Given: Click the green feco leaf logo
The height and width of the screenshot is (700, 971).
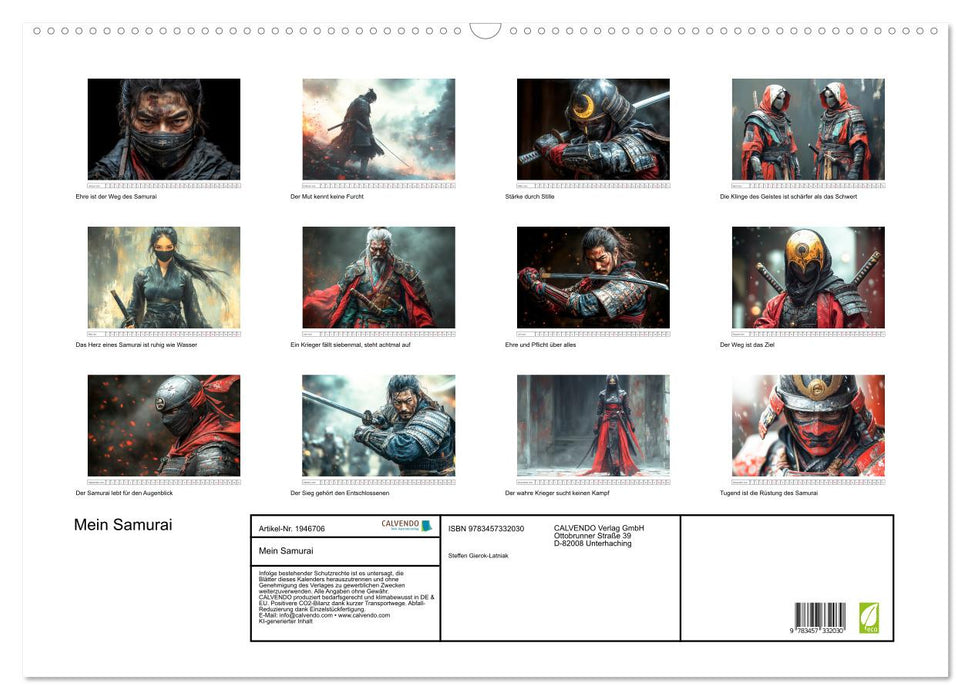Looking at the screenshot, I should click(x=869, y=617).
